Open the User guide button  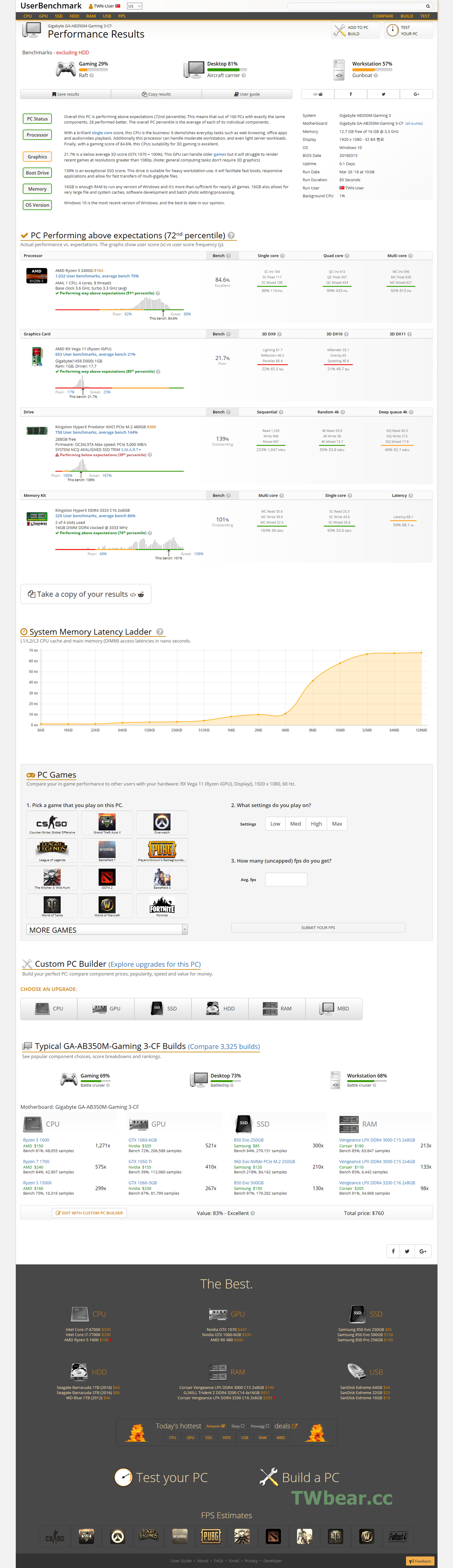(x=247, y=94)
